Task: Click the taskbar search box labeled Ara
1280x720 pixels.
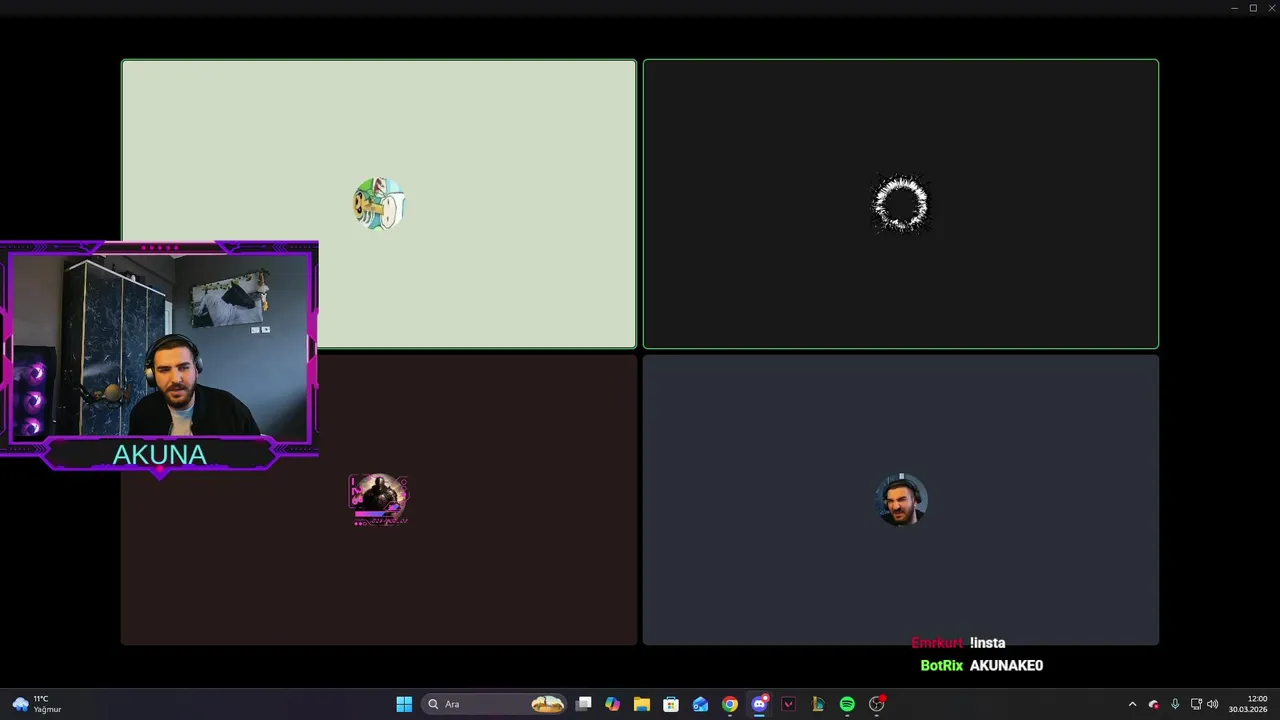Action: point(494,704)
